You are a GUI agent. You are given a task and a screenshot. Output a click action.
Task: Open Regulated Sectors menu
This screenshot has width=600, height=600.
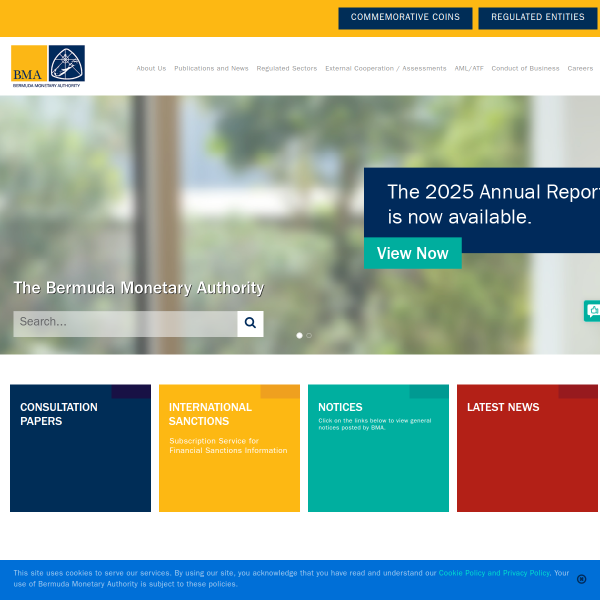pyautogui.click(x=287, y=68)
